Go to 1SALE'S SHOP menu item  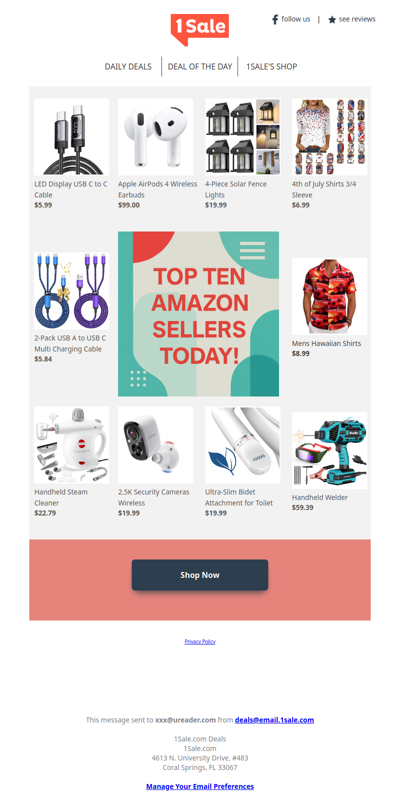pyautogui.click(x=271, y=67)
